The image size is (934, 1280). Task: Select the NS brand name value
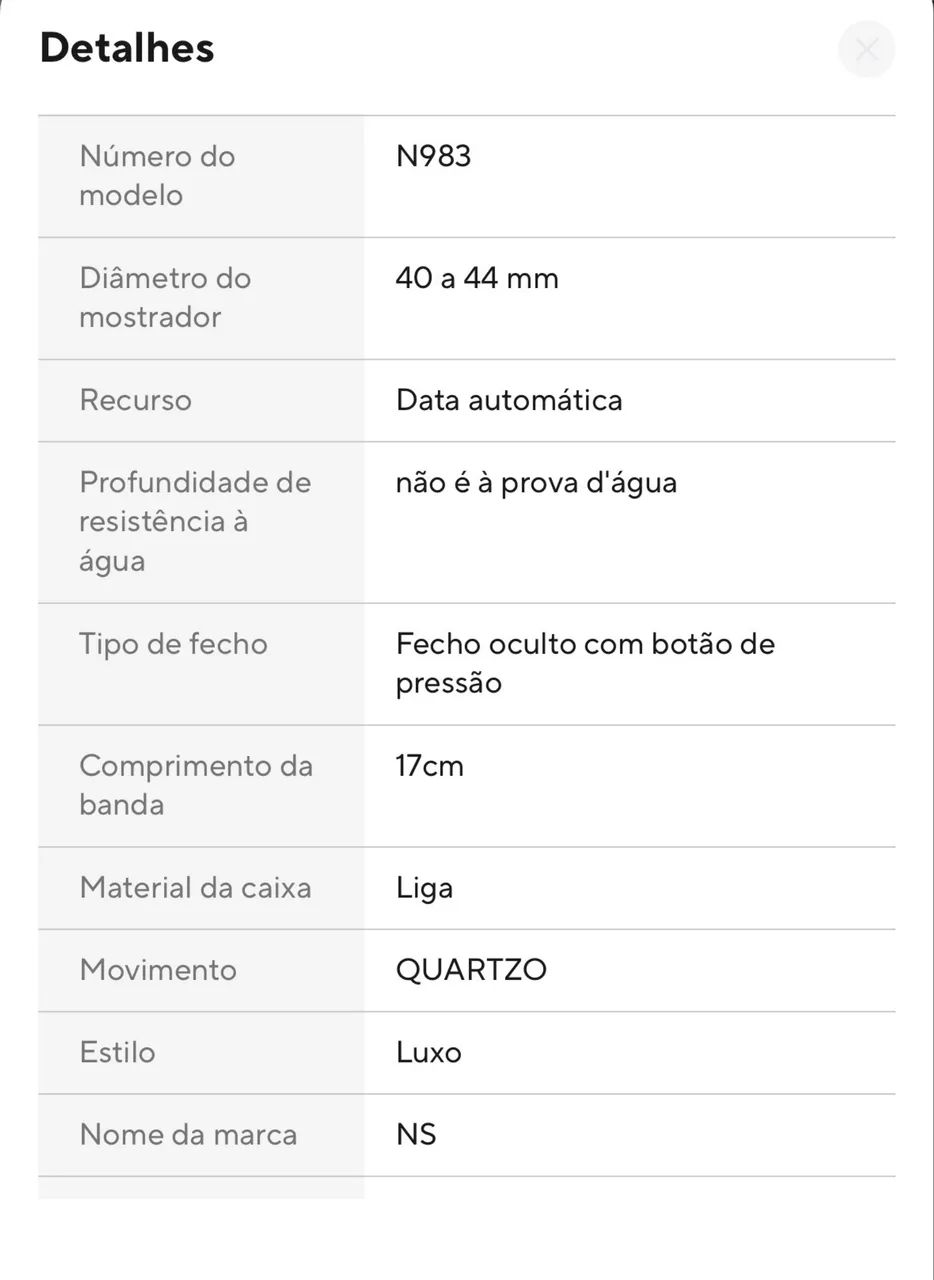tap(416, 1134)
